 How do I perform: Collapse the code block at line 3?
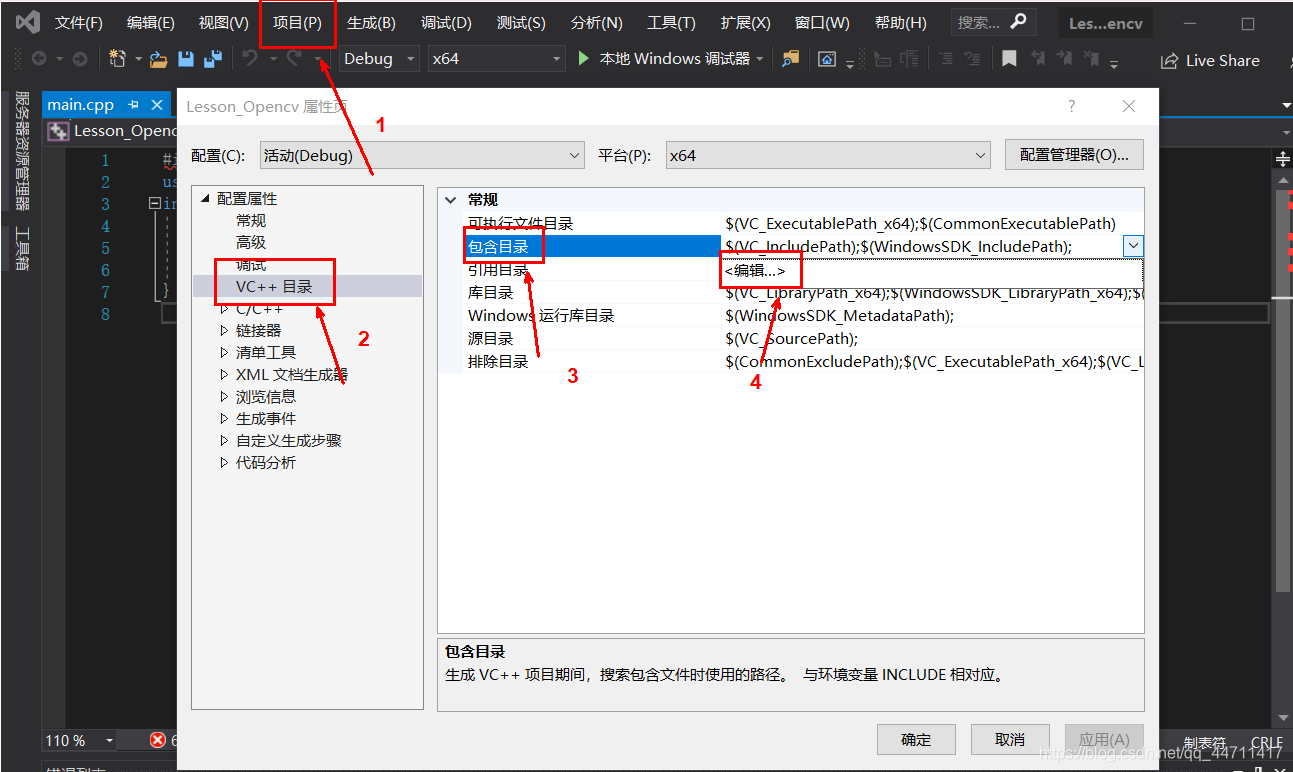[x=154, y=203]
